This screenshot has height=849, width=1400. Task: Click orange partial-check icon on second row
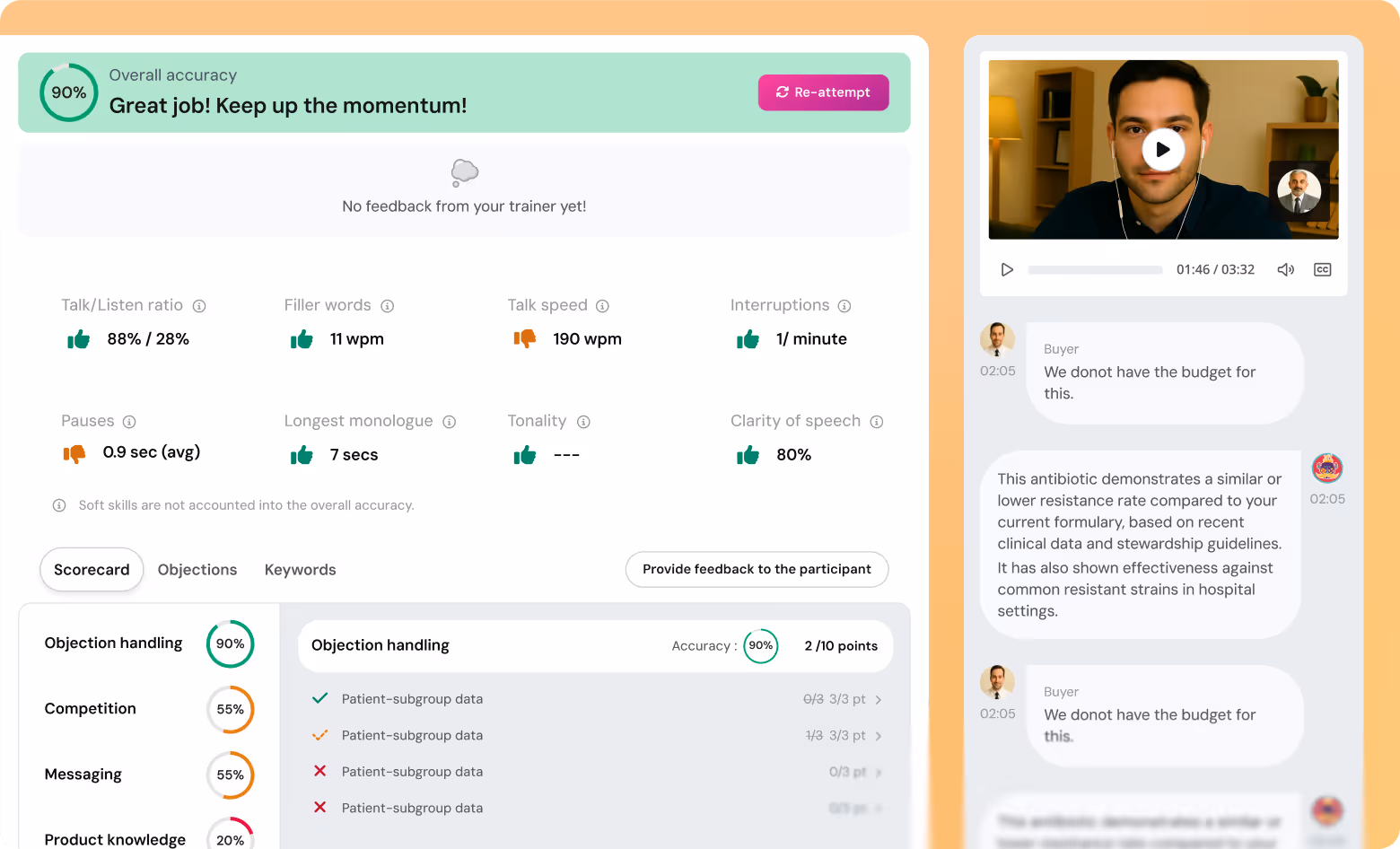[x=319, y=735]
